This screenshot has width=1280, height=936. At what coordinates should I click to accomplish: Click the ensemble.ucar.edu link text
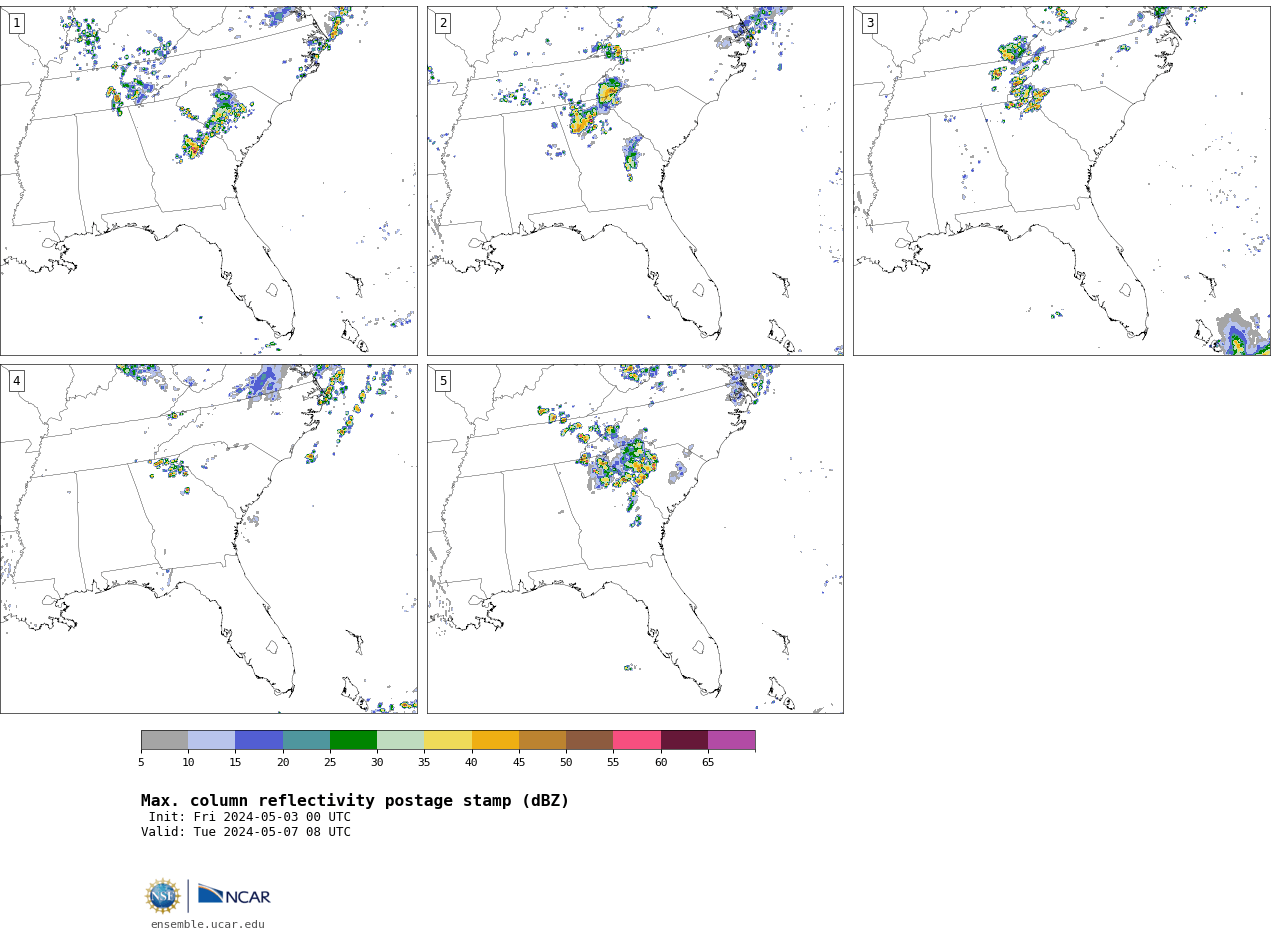[208, 924]
